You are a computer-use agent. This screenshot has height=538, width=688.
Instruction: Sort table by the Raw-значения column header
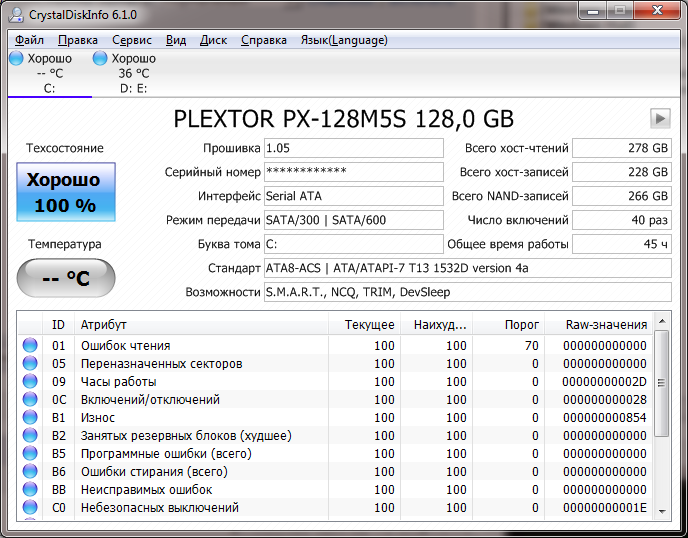(598, 325)
